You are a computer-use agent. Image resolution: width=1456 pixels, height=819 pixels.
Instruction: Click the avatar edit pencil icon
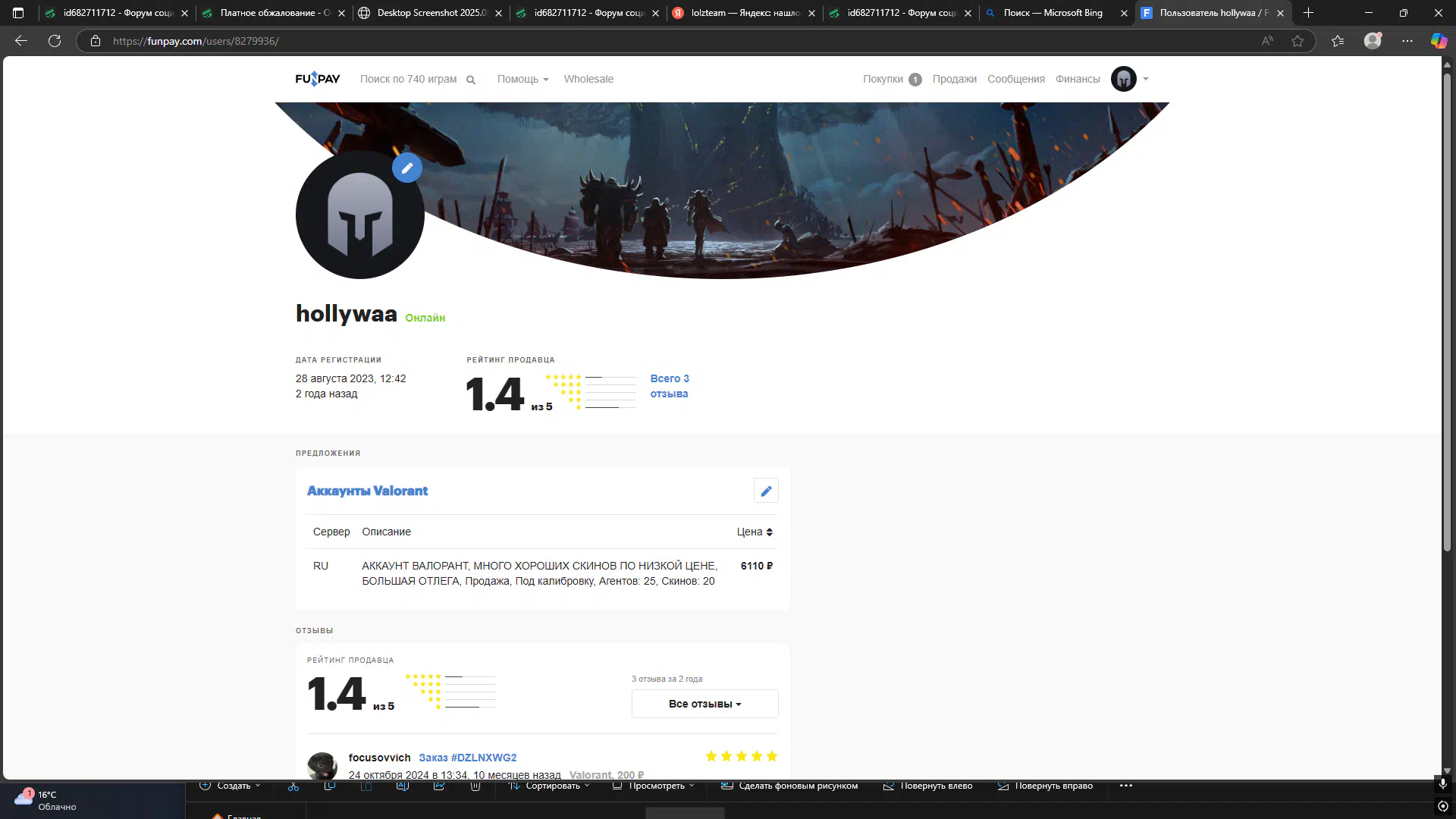click(407, 168)
